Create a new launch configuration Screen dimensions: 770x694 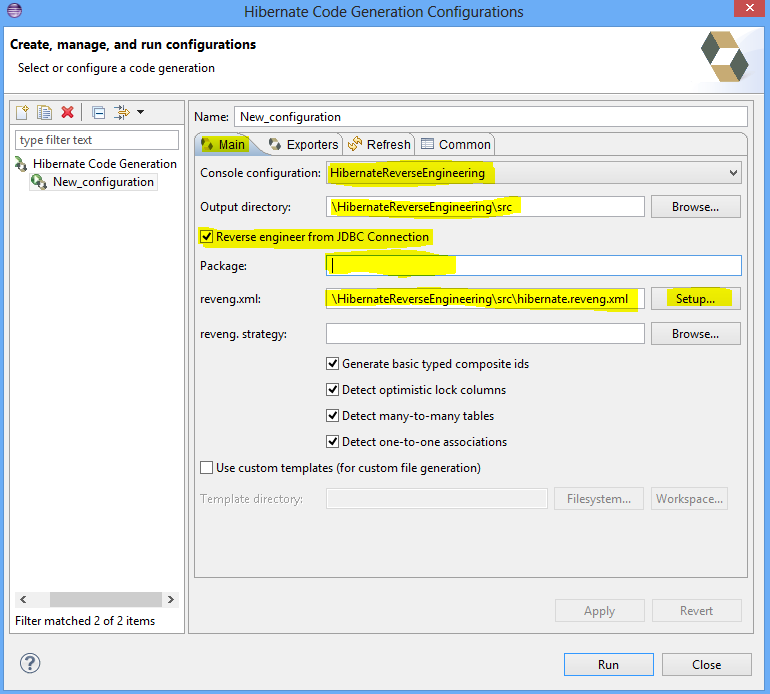[x=23, y=112]
